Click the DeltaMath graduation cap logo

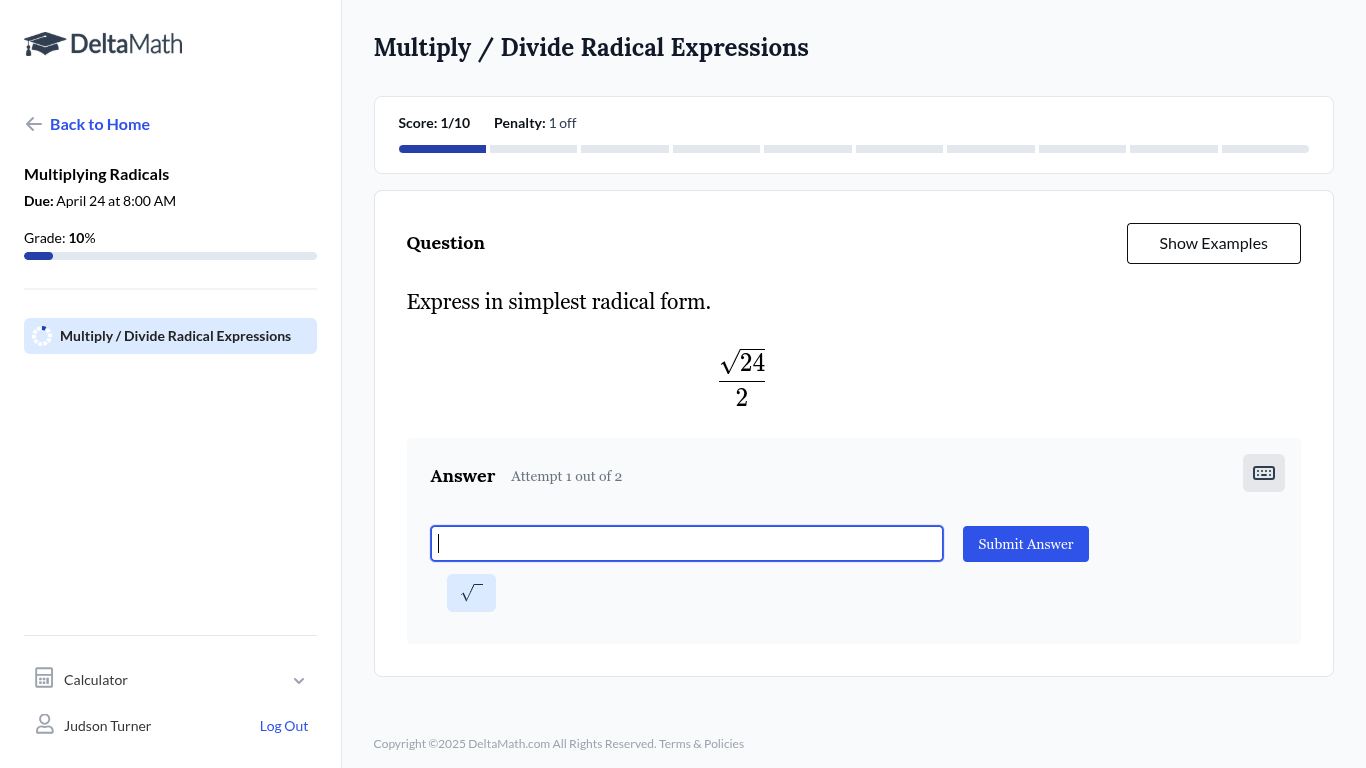(44, 44)
